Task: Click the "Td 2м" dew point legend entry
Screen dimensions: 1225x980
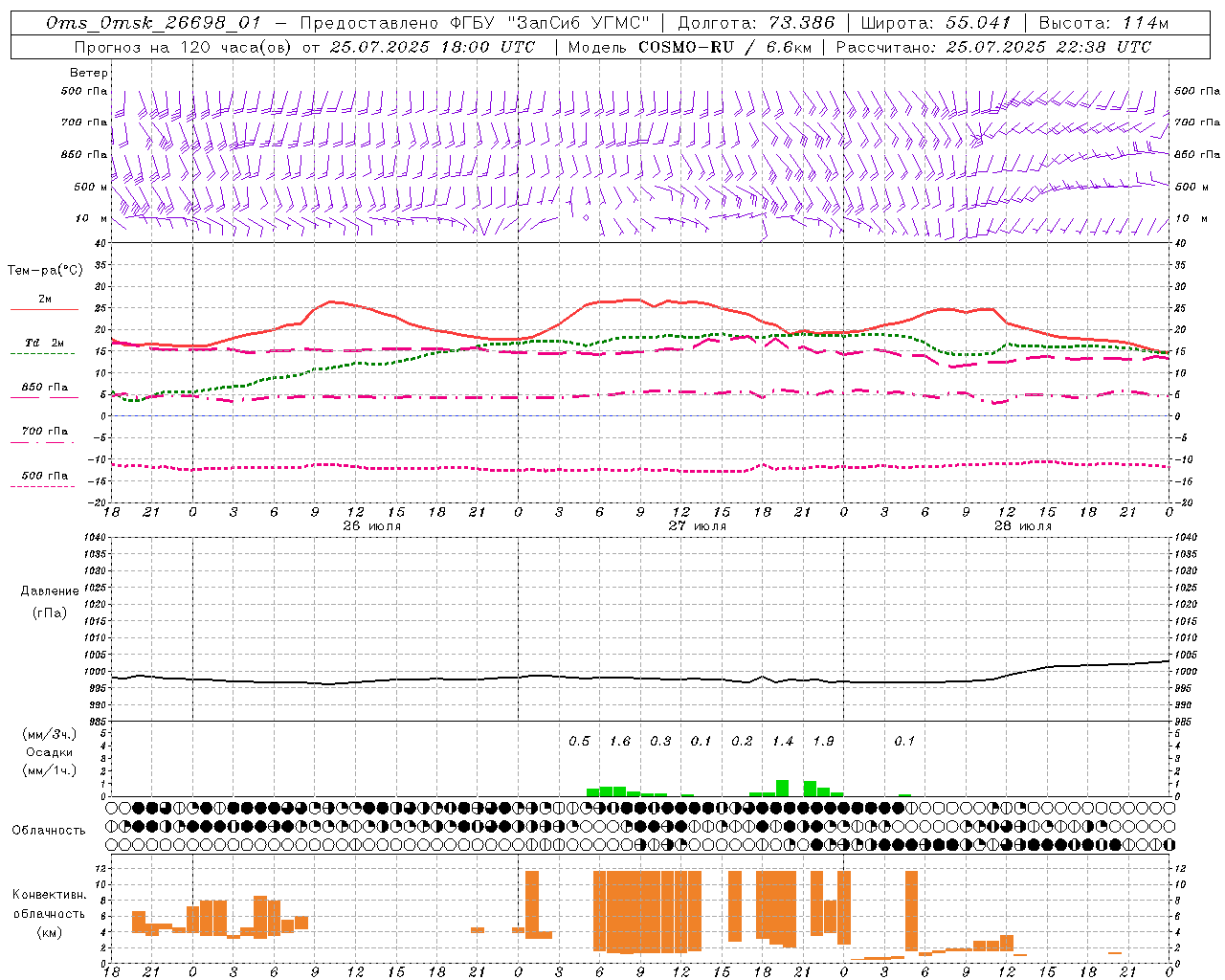Action: coord(44,343)
